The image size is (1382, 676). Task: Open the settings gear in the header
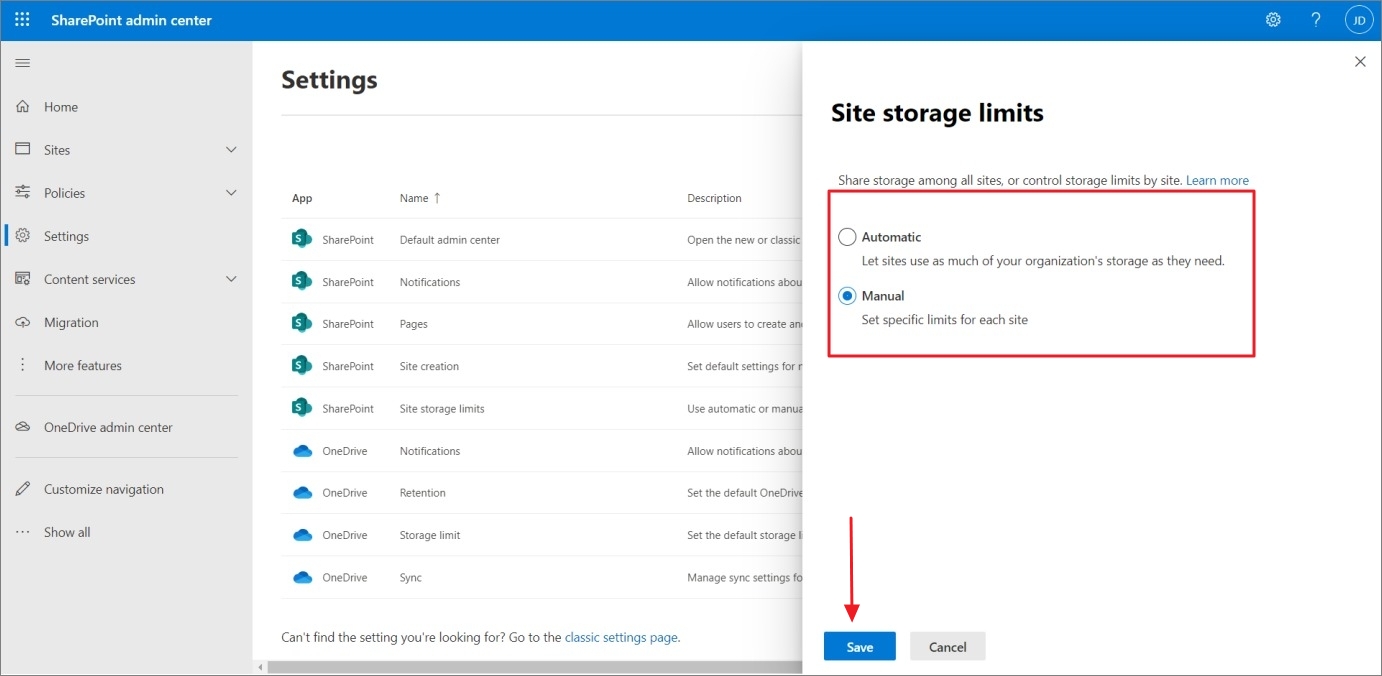coord(1273,20)
